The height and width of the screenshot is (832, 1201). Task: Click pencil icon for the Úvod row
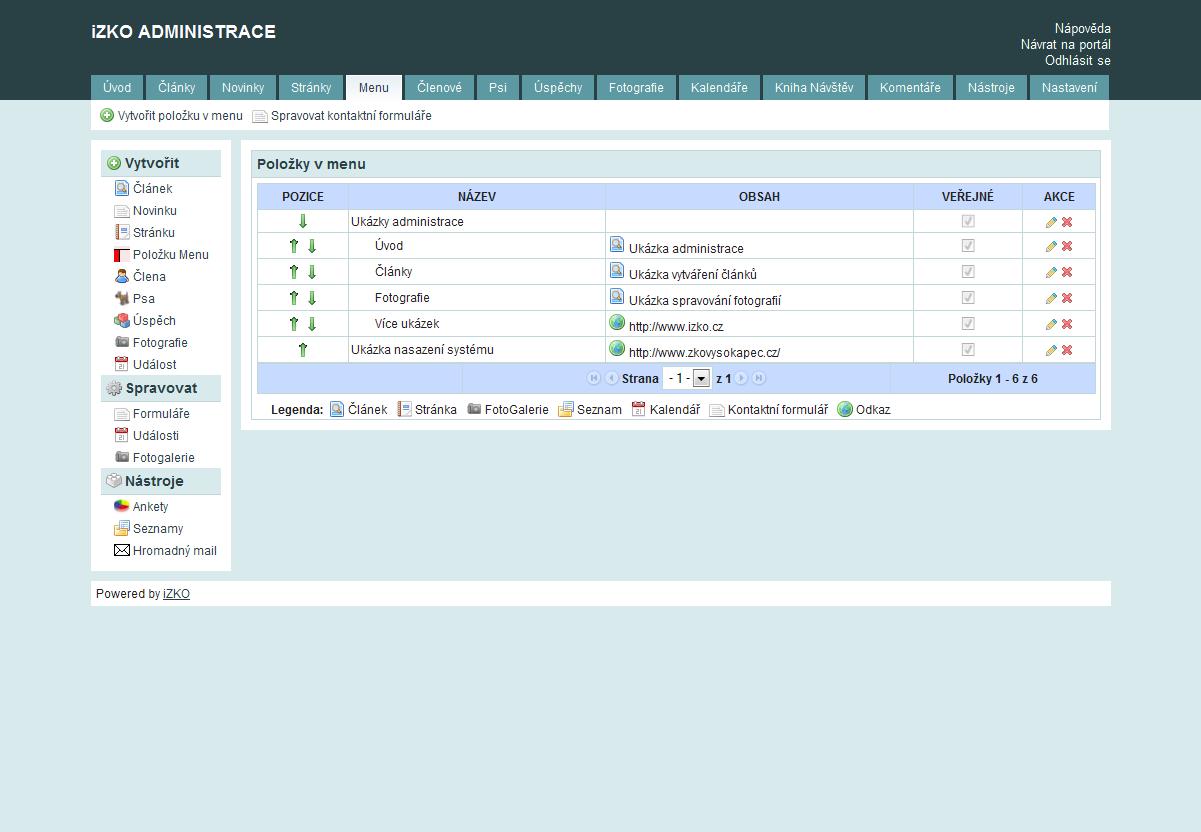tap(1051, 246)
